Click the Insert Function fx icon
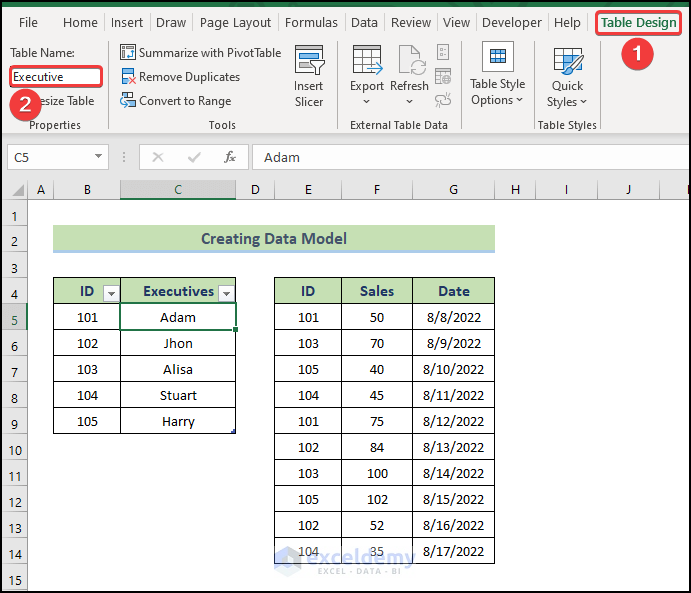This screenshot has width=691, height=593. (229, 157)
